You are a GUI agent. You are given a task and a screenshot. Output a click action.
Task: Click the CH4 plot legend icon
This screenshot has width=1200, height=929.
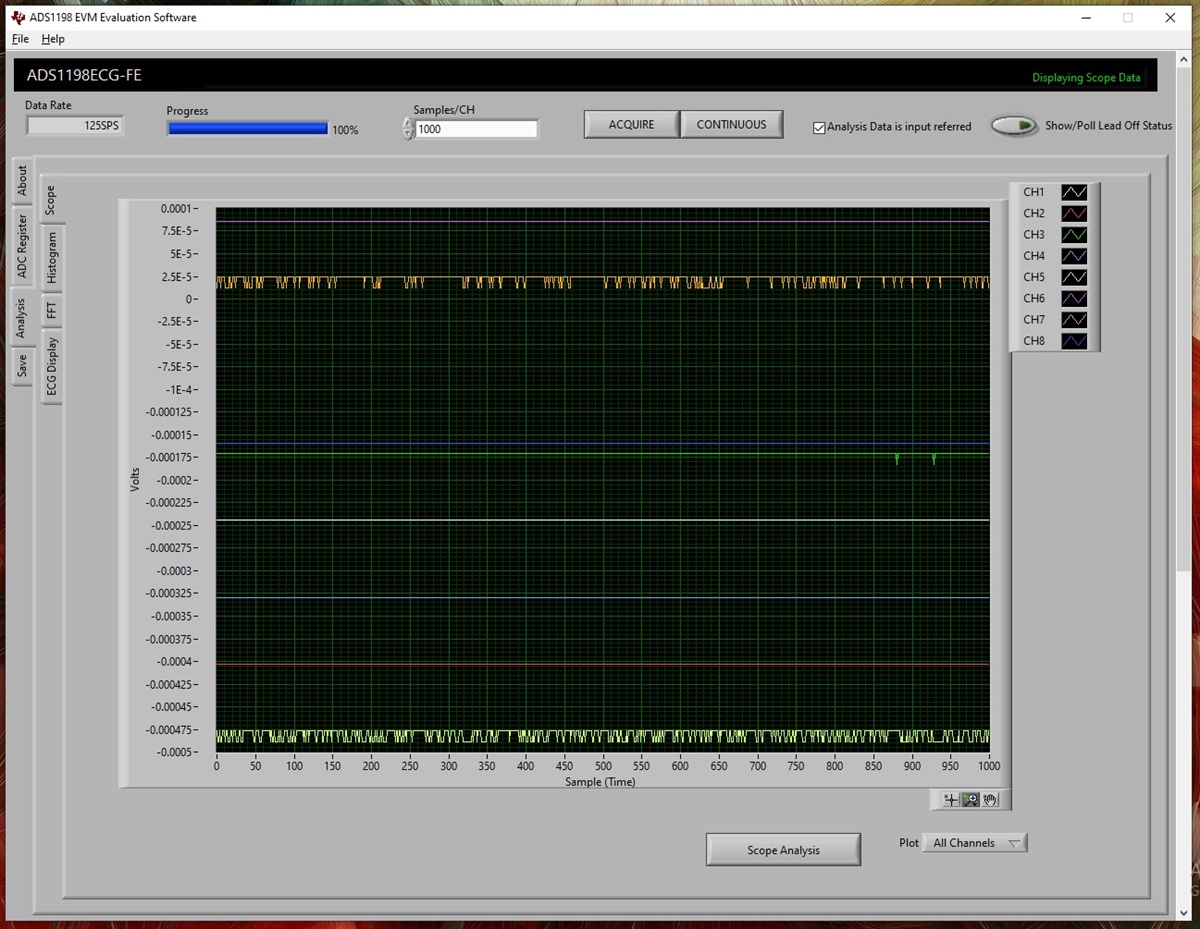click(1074, 256)
